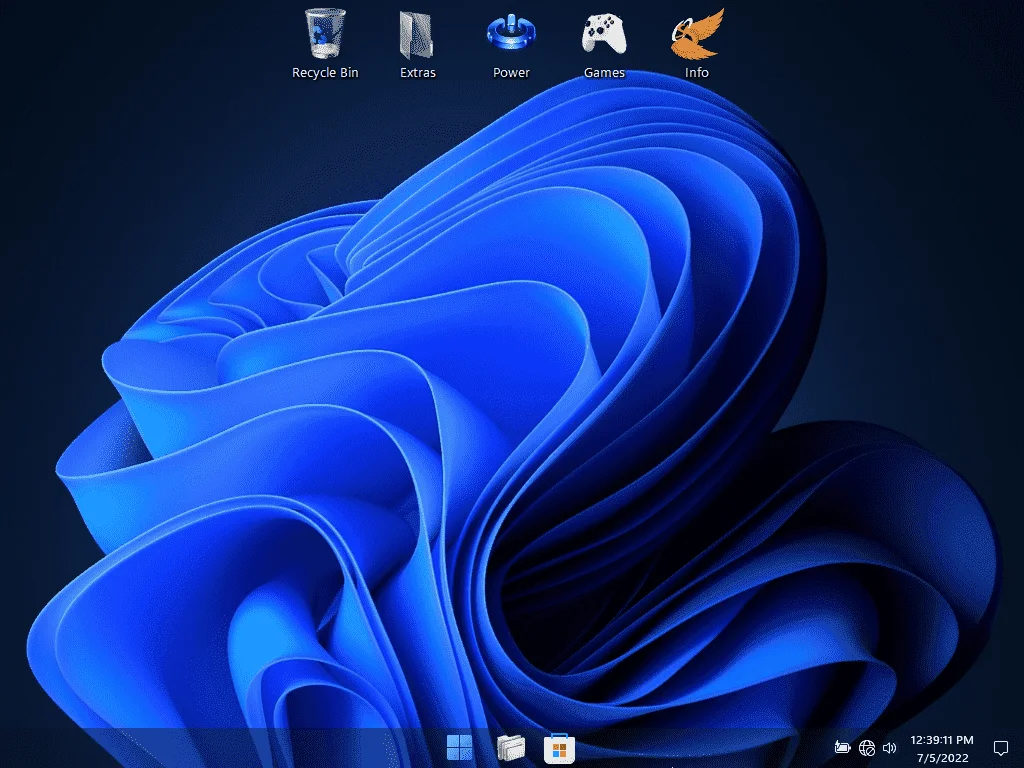Launch File Explorer from the taskbar
Image resolution: width=1024 pixels, height=768 pixels.
pos(511,748)
